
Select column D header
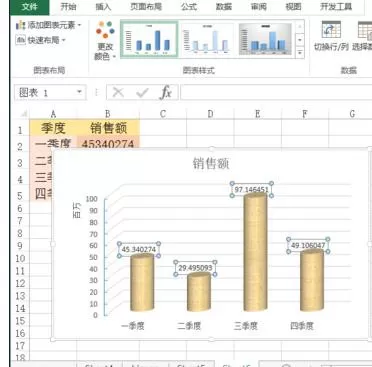[x=210, y=114]
